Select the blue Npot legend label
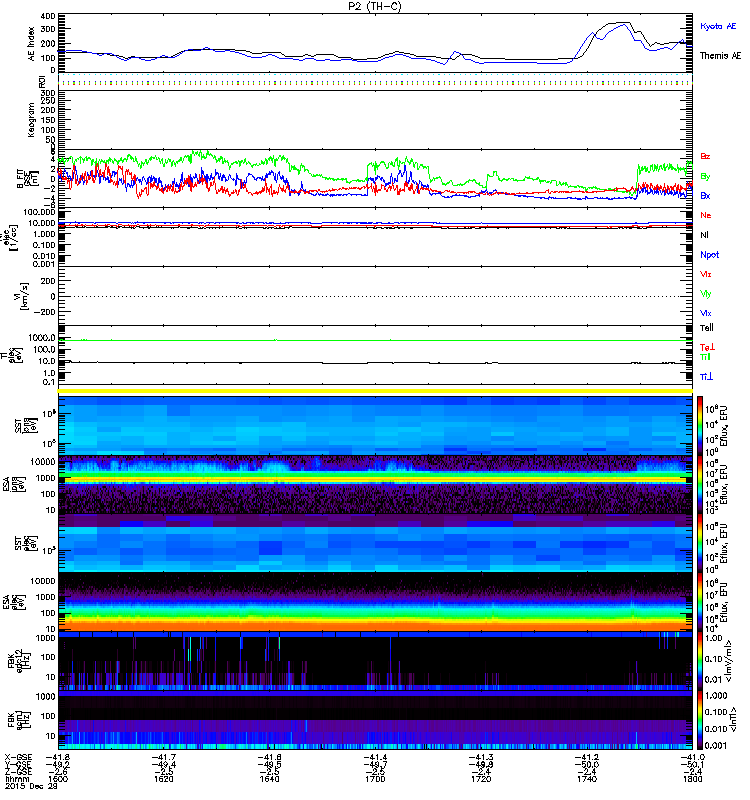The width and height of the screenshot is (750, 800). [710, 255]
